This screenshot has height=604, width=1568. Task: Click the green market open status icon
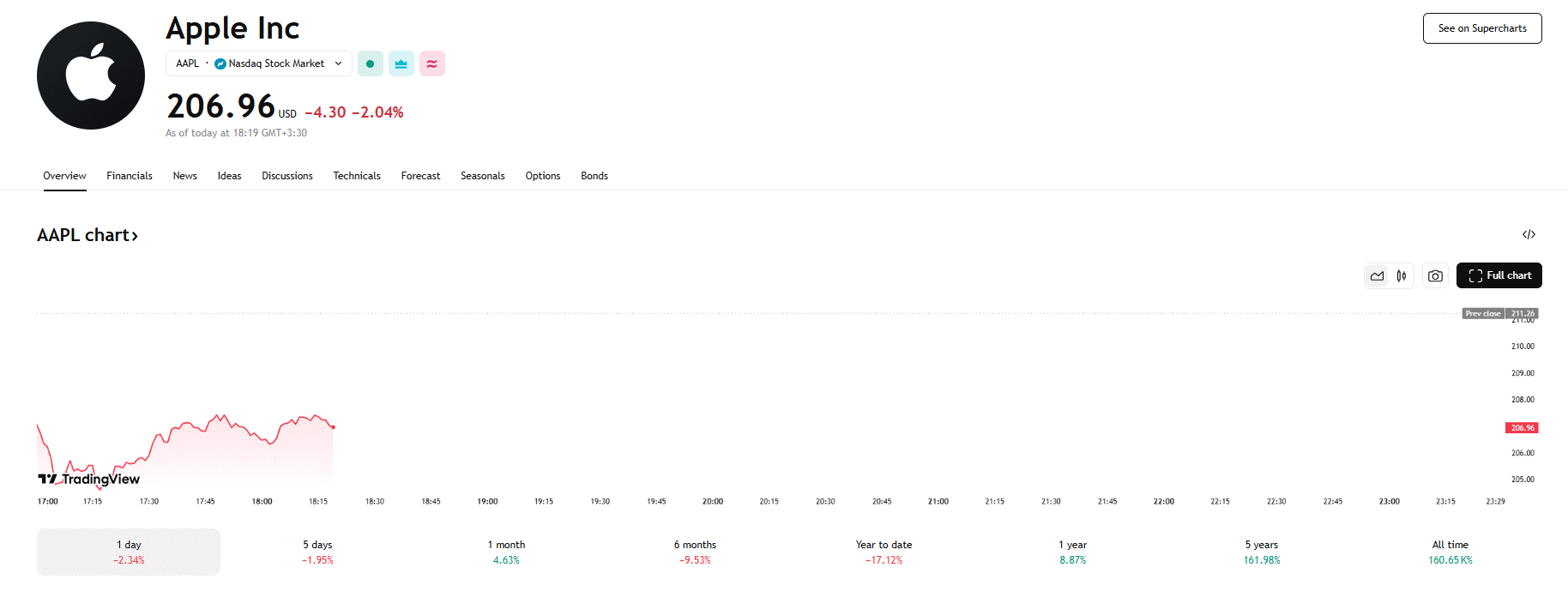click(x=371, y=63)
